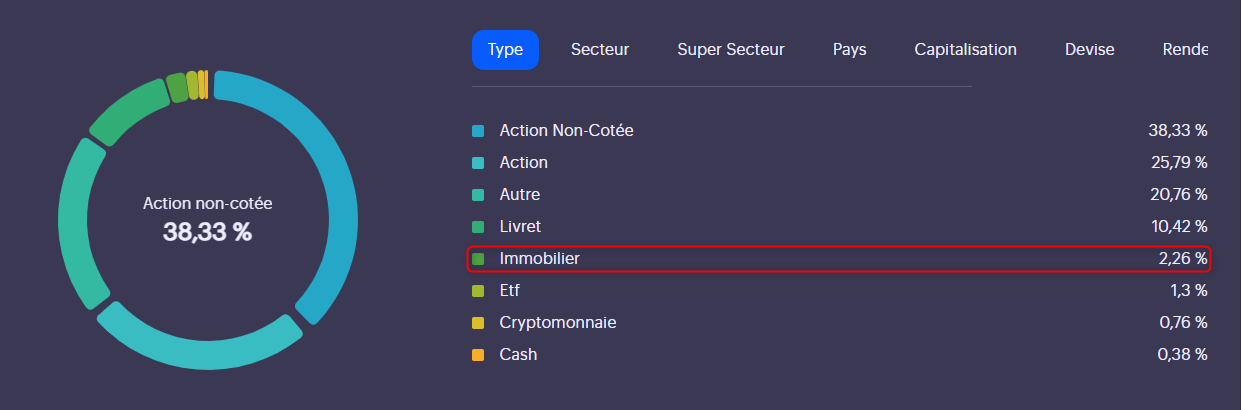Click the Action legend color square
The image size is (1241, 410).
point(478,163)
